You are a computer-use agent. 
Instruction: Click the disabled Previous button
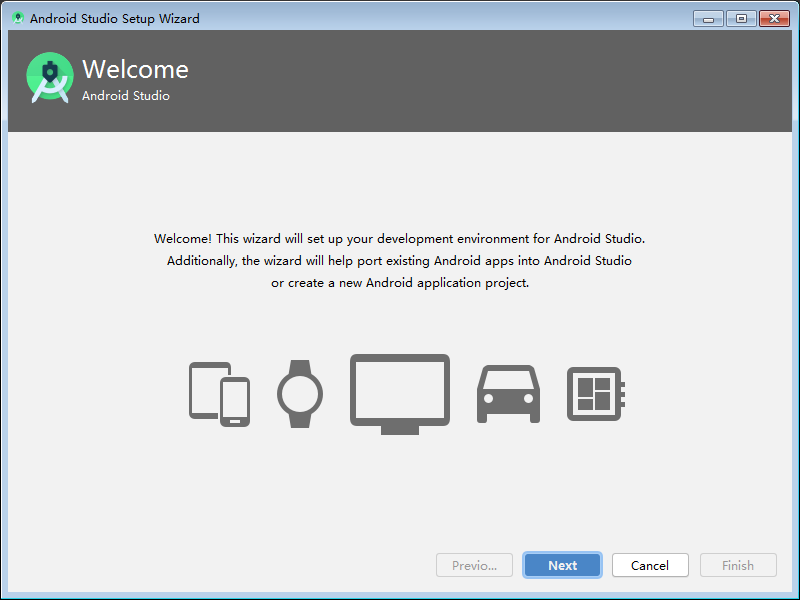[x=474, y=565]
